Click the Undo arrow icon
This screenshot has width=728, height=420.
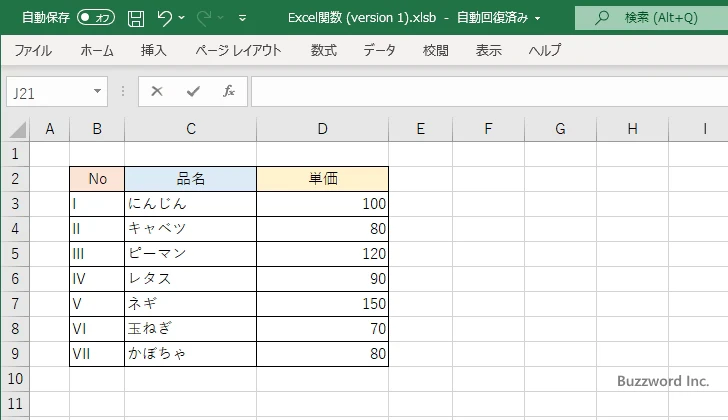(x=164, y=18)
